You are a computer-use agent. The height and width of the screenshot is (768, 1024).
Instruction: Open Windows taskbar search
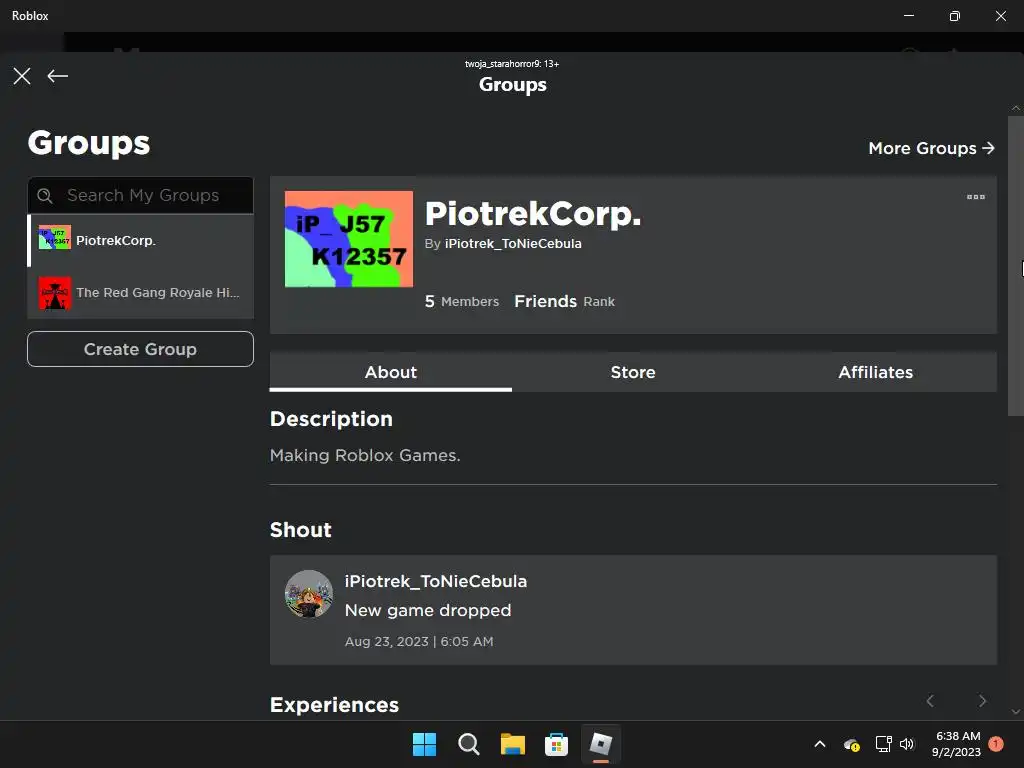(468, 744)
